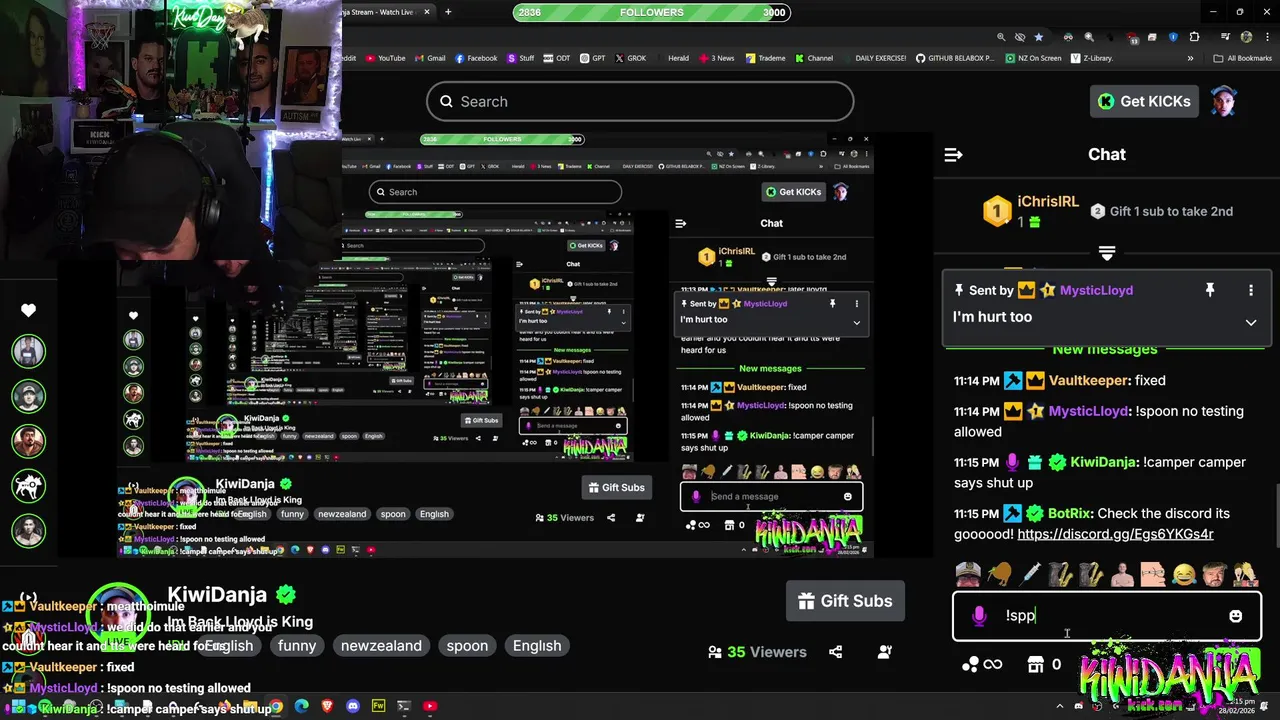Open the NZ On Screen bookmark
This screenshot has width=1280, height=720.
tap(1033, 58)
